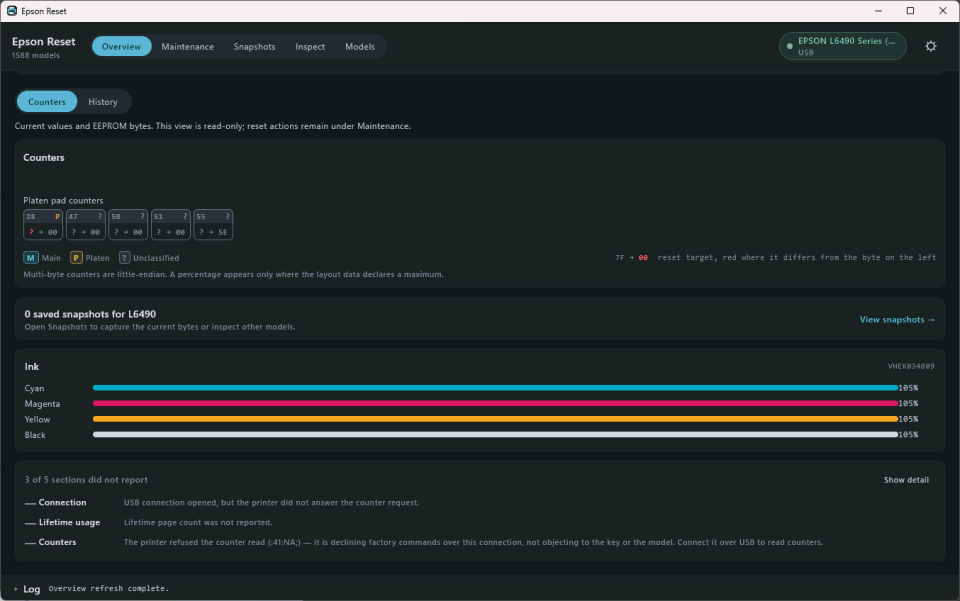Select platen pad counter byte 55
The height and width of the screenshot is (601, 960).
coord(213,225)
